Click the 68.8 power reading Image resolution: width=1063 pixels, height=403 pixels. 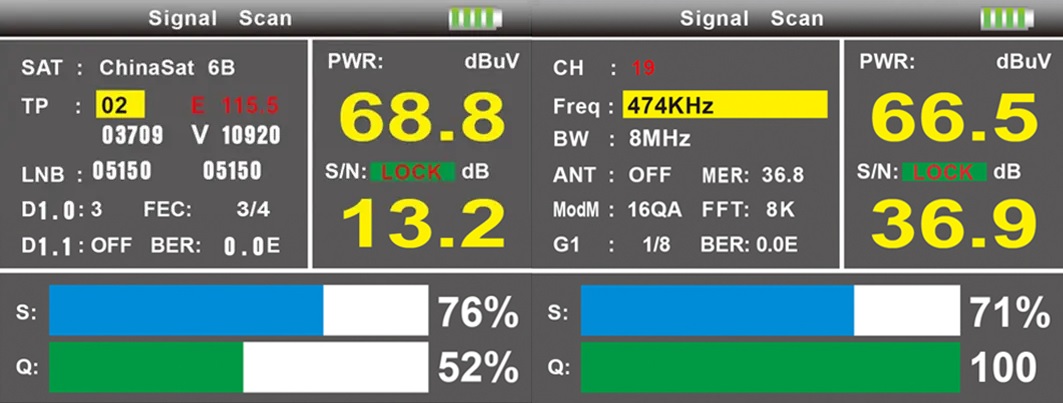pos(414,118)
